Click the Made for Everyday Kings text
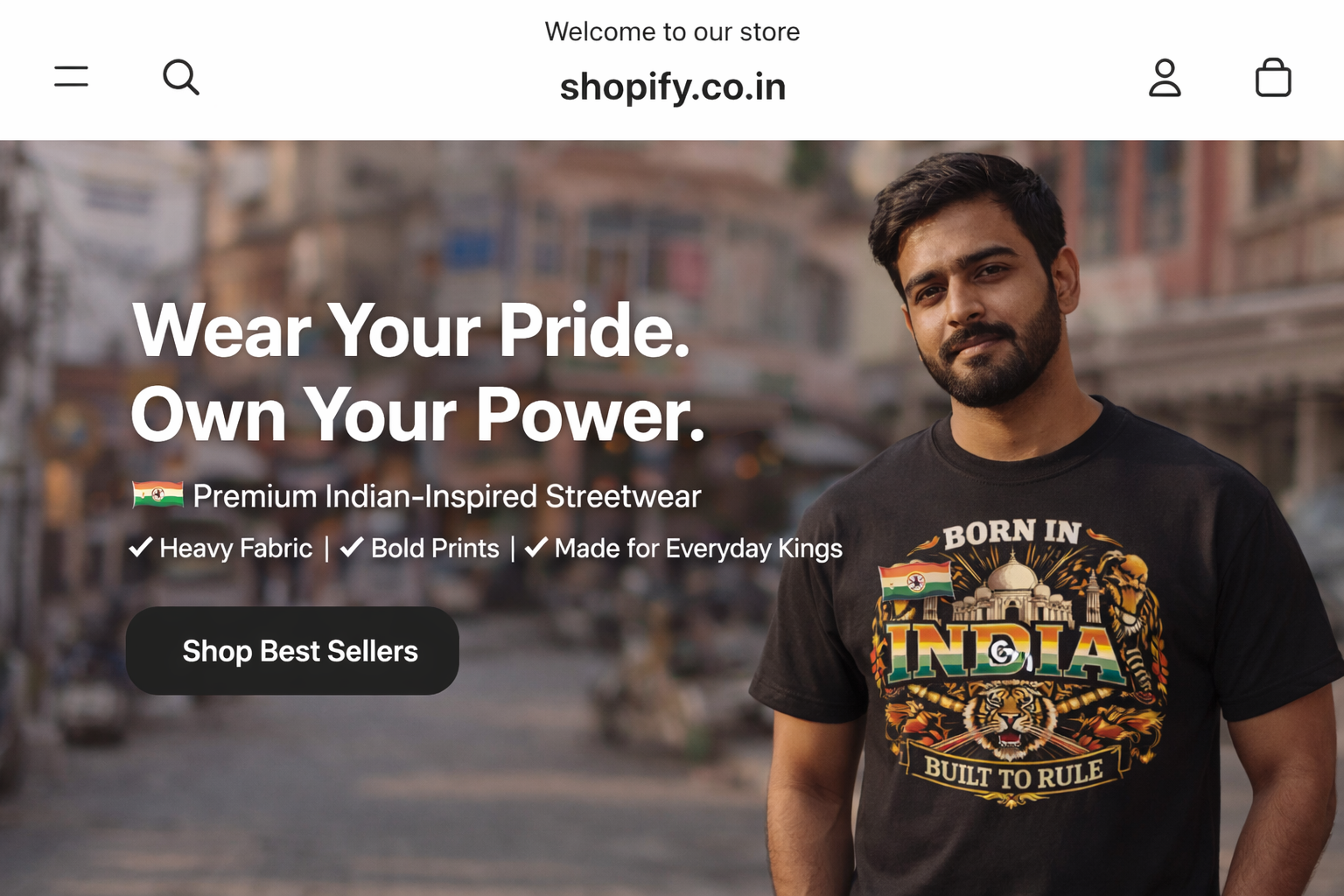The width and height of the screenshot is (1344, 896). (698, 549)
